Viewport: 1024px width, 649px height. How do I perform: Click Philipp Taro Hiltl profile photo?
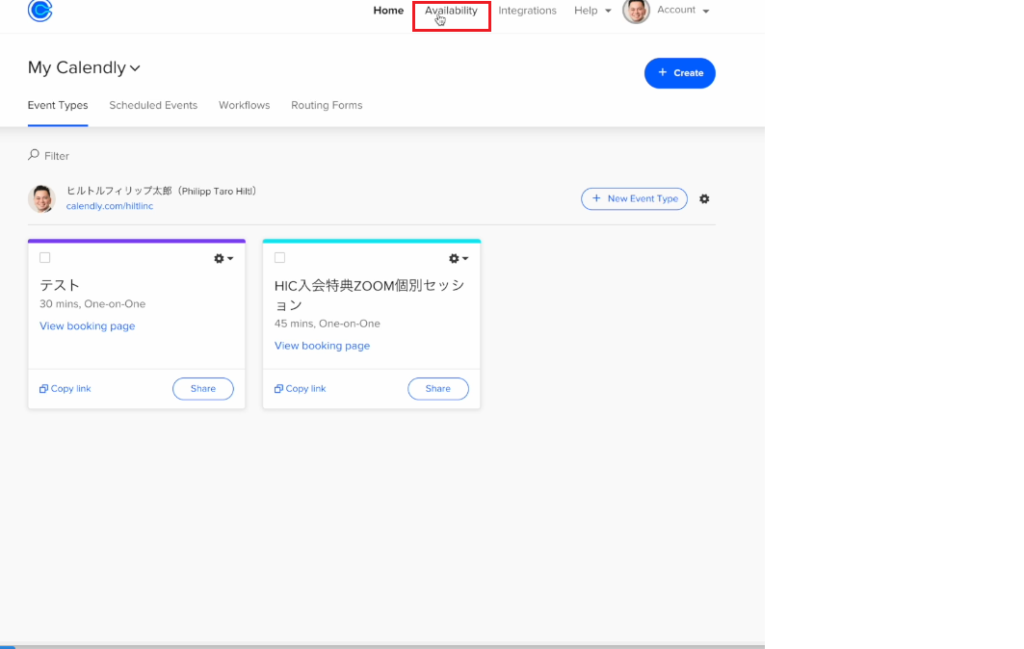pyautogui.click(x=41, y=198)
